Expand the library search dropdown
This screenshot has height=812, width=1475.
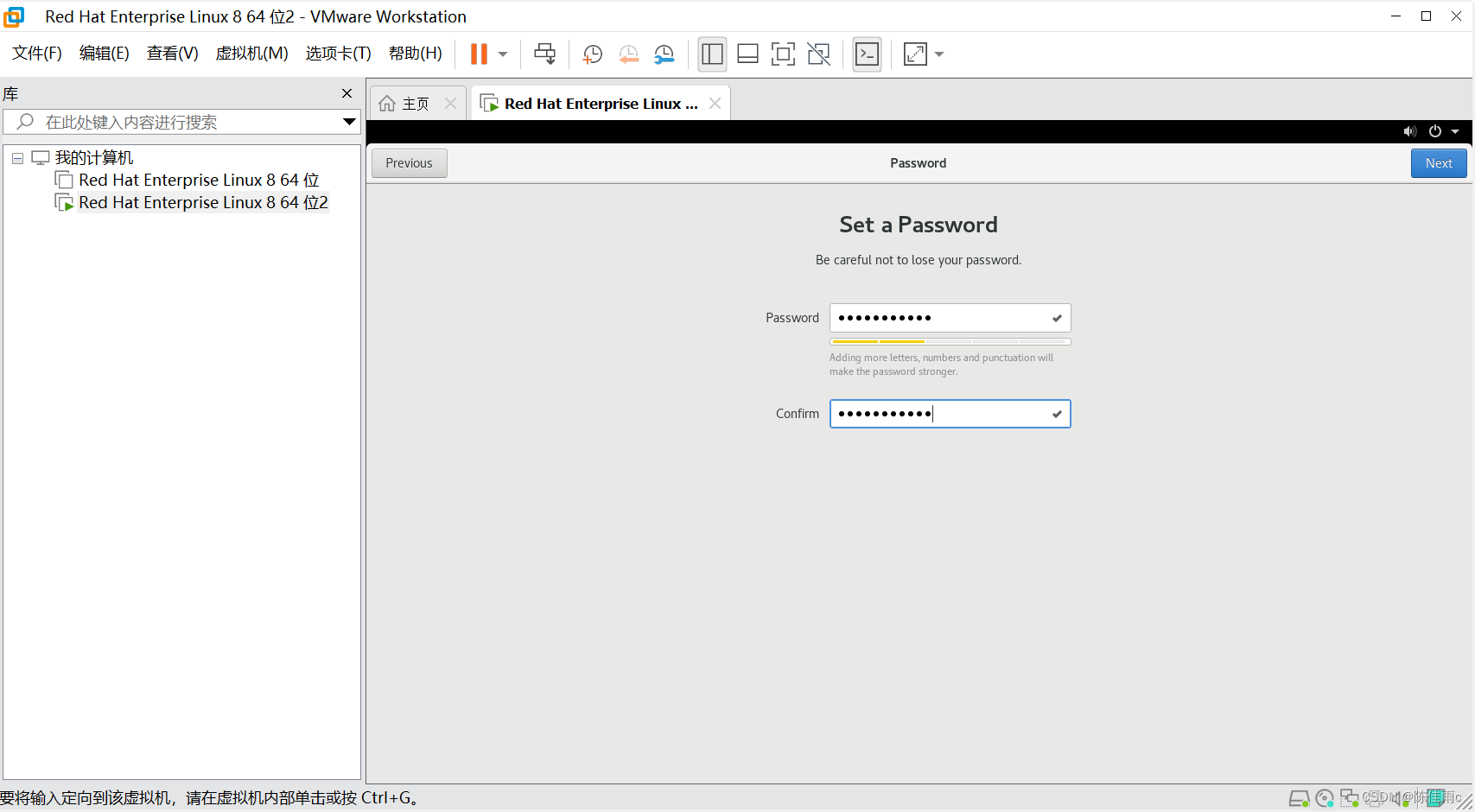coord(349,122)
